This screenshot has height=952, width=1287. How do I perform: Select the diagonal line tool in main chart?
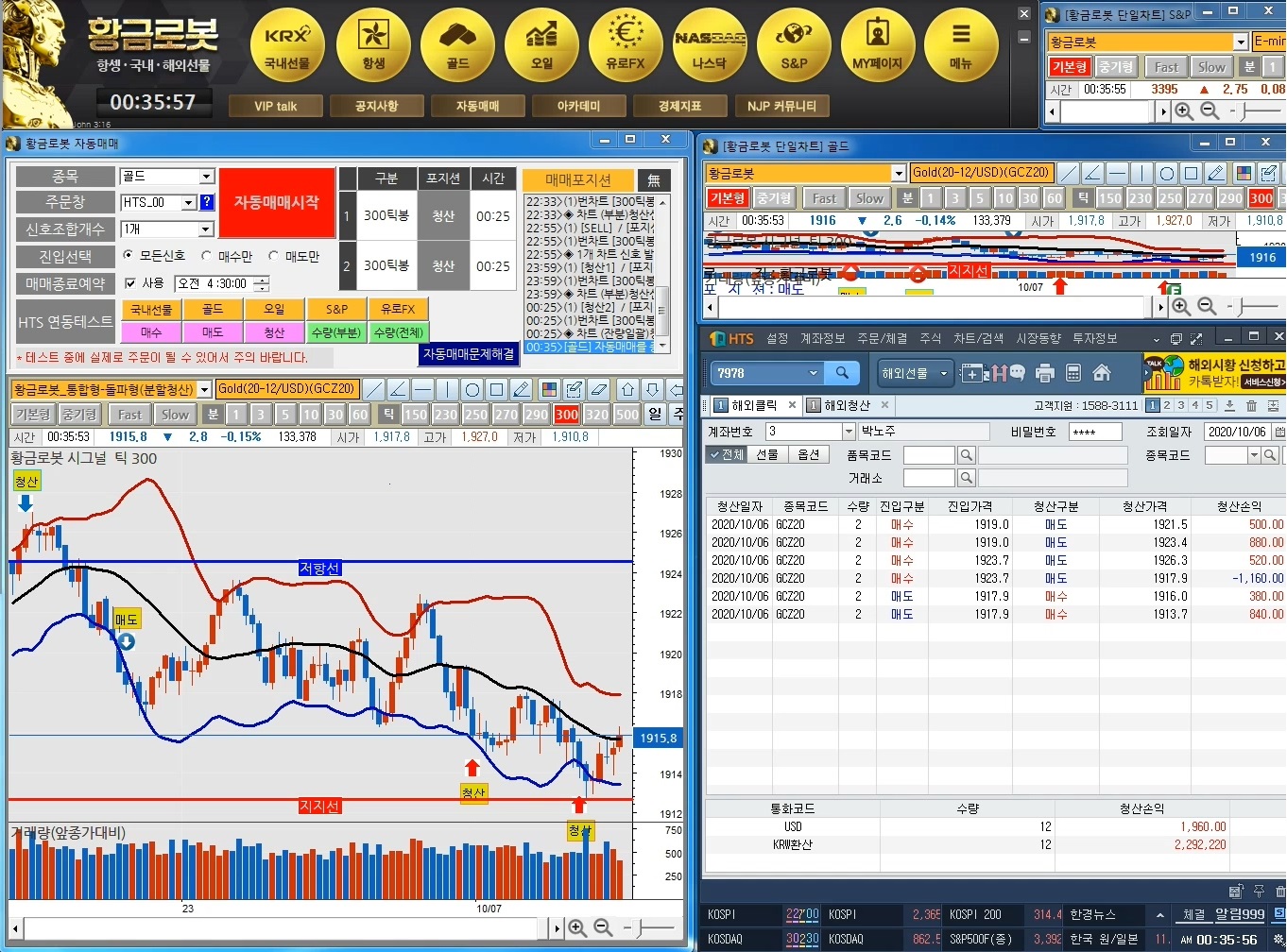click(374, 389)
